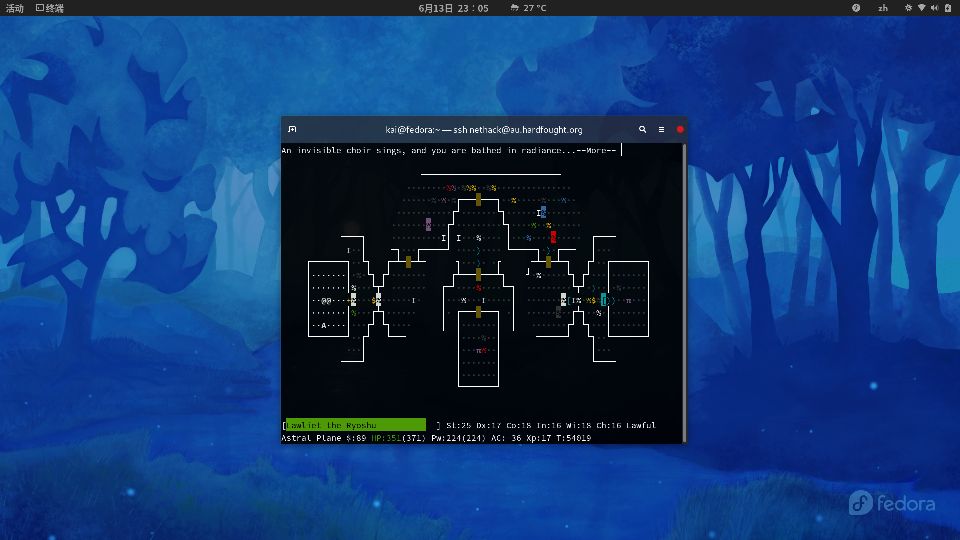This screenshot has width=960, height=540.
Task: Click the red highlighted tile on the map
Action: pyautogui.click(x=553, y=237)
